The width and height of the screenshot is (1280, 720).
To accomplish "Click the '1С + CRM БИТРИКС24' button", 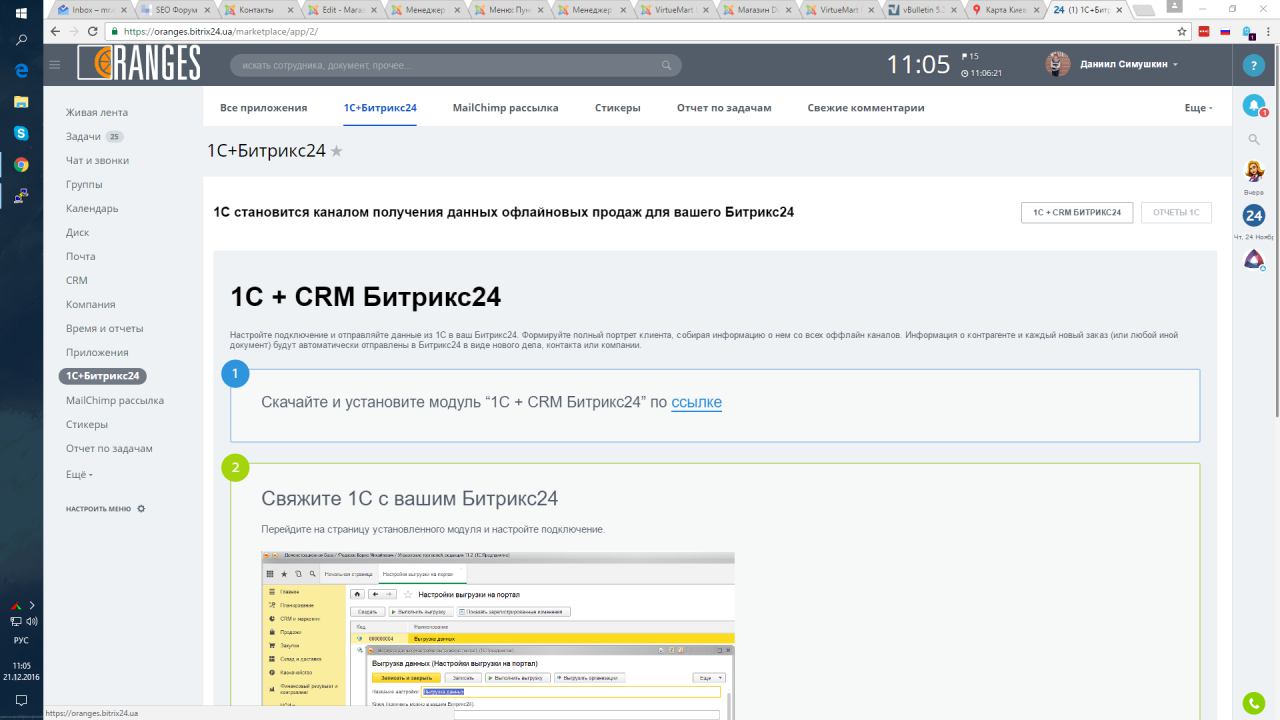I will 1077,212.
